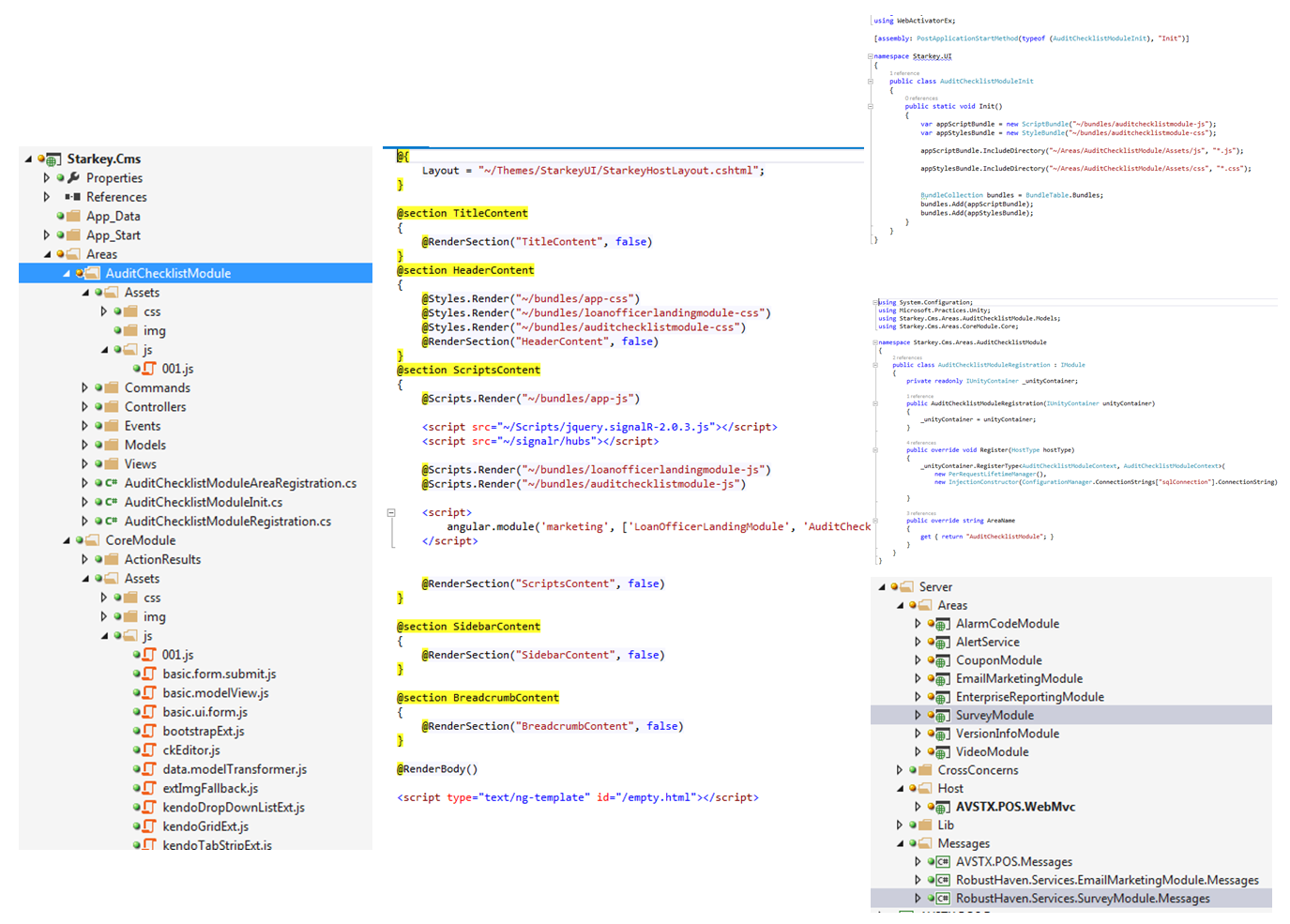
Task: Collapse the Server folder in solution tree
Action: pyautogui.click(x=882, y=587)
